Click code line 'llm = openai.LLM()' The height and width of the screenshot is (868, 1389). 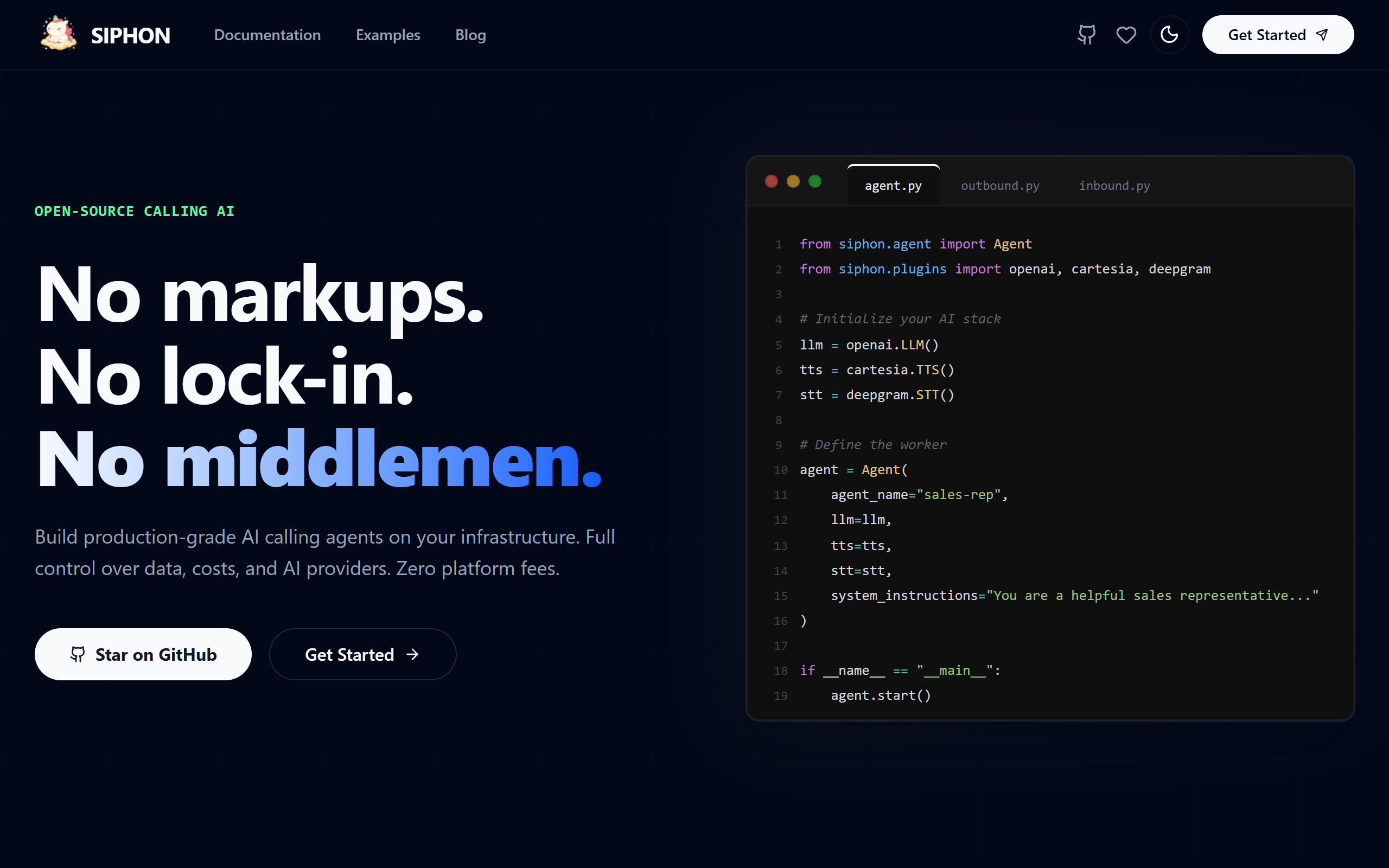click(x=869, y=345)
